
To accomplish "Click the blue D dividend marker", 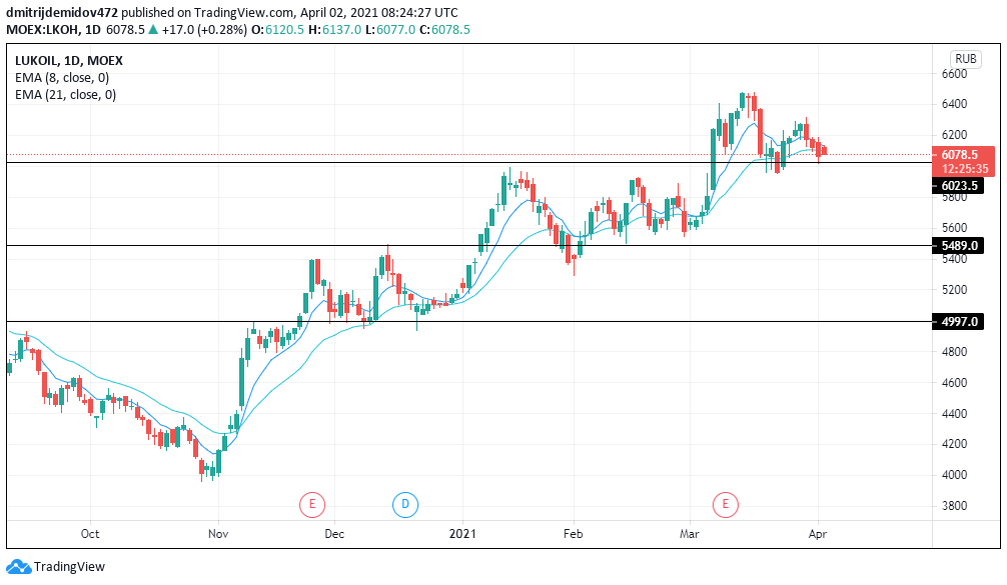I will tap(405, 504).
